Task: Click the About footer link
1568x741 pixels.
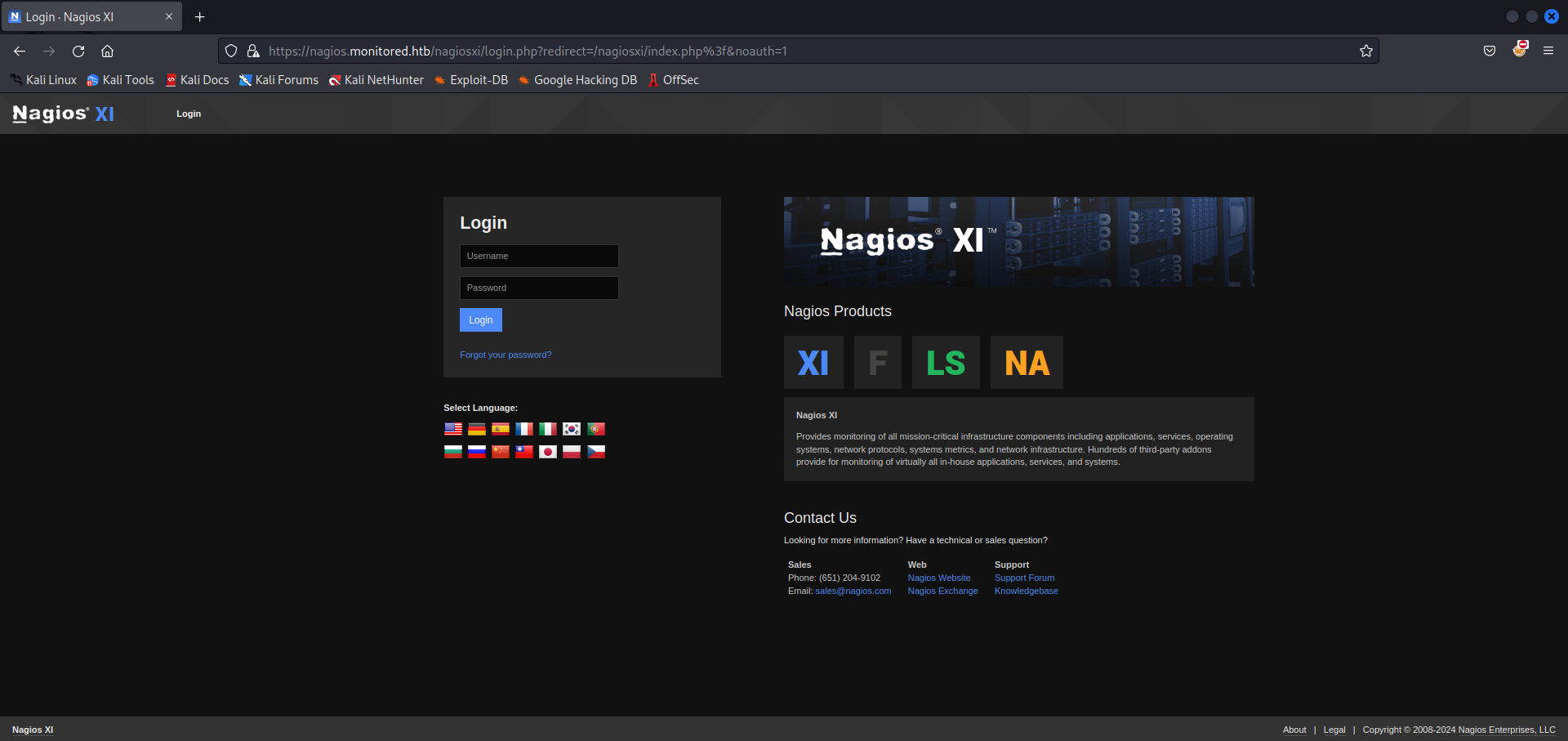Action: [x=1294, y=730]
